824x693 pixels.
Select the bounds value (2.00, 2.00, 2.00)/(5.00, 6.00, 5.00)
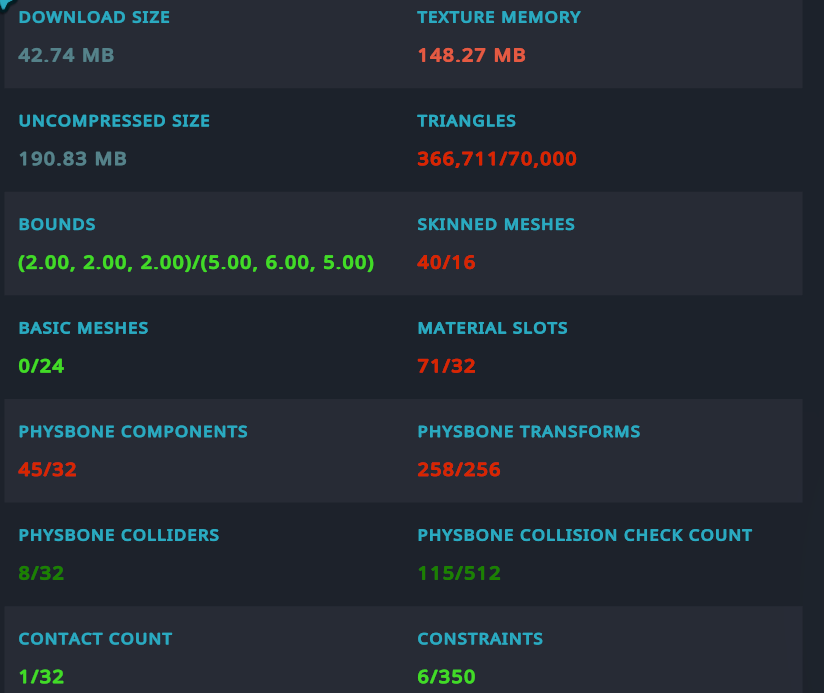coord(196,262)
